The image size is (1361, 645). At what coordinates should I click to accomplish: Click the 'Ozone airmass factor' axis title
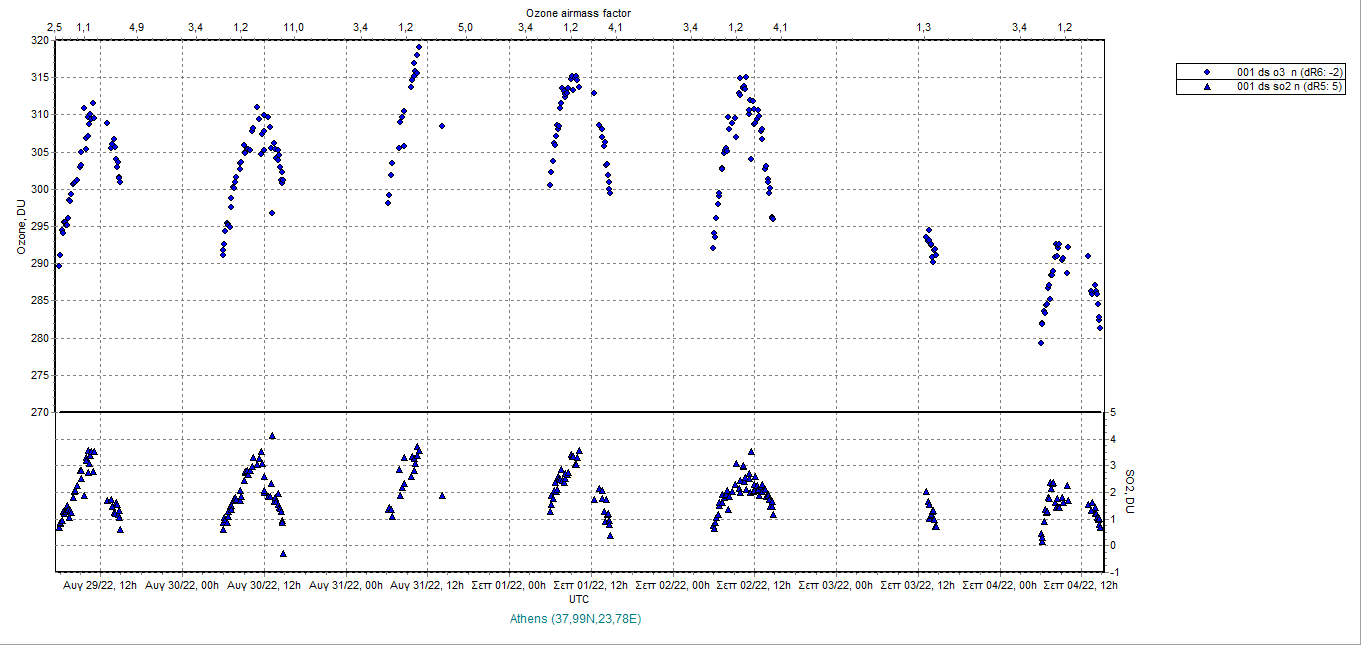[578, 12]
